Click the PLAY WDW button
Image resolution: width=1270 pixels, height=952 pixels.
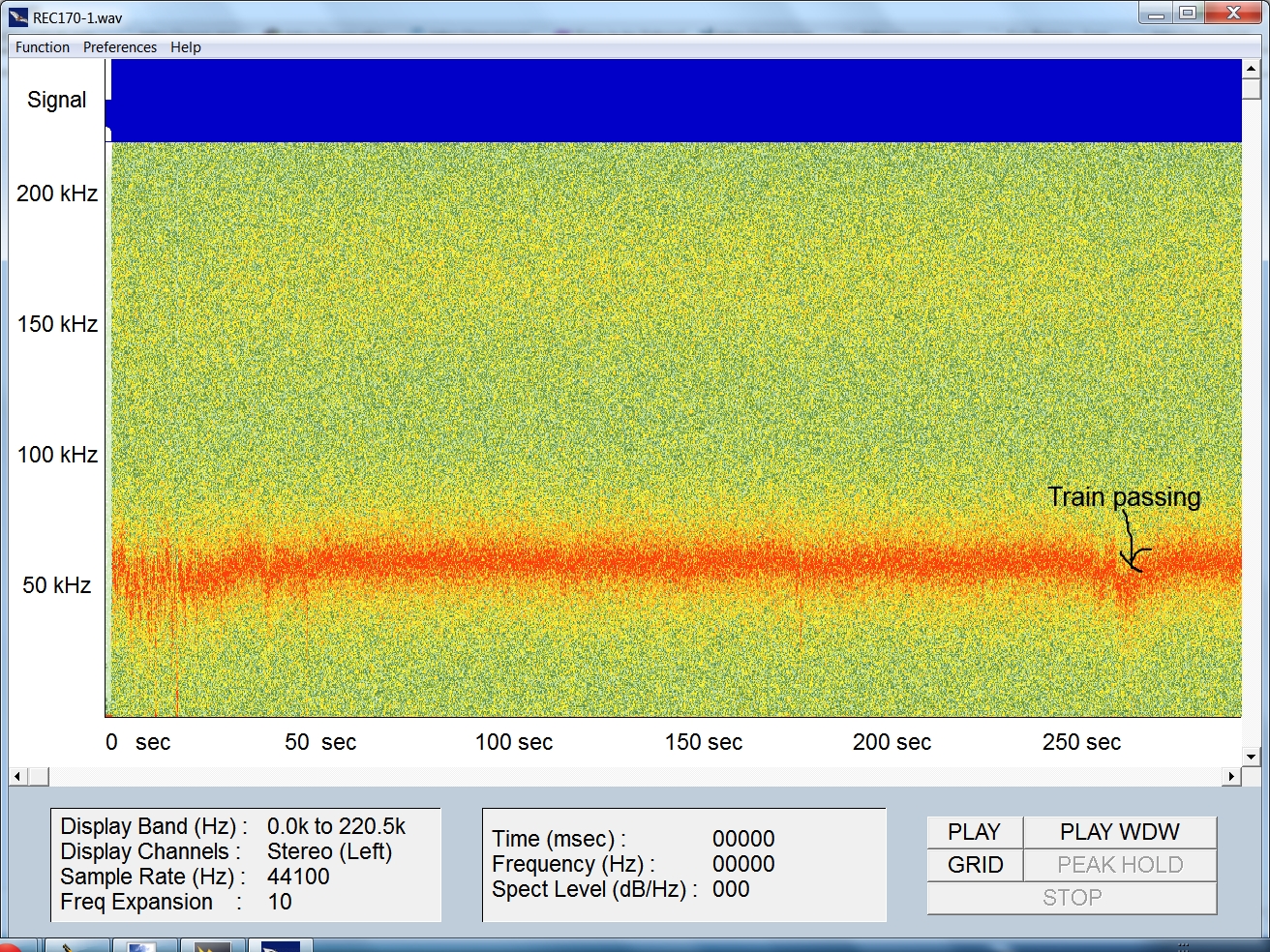pyautogui.click(x=1119, y=832)
